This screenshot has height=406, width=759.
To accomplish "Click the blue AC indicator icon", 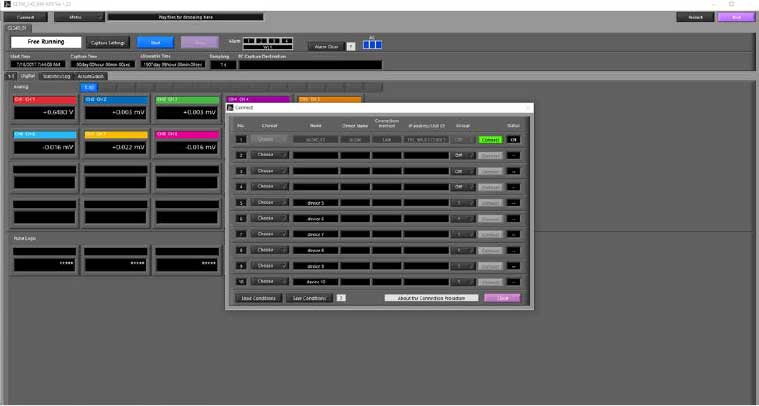I will [x=372, y=45].
